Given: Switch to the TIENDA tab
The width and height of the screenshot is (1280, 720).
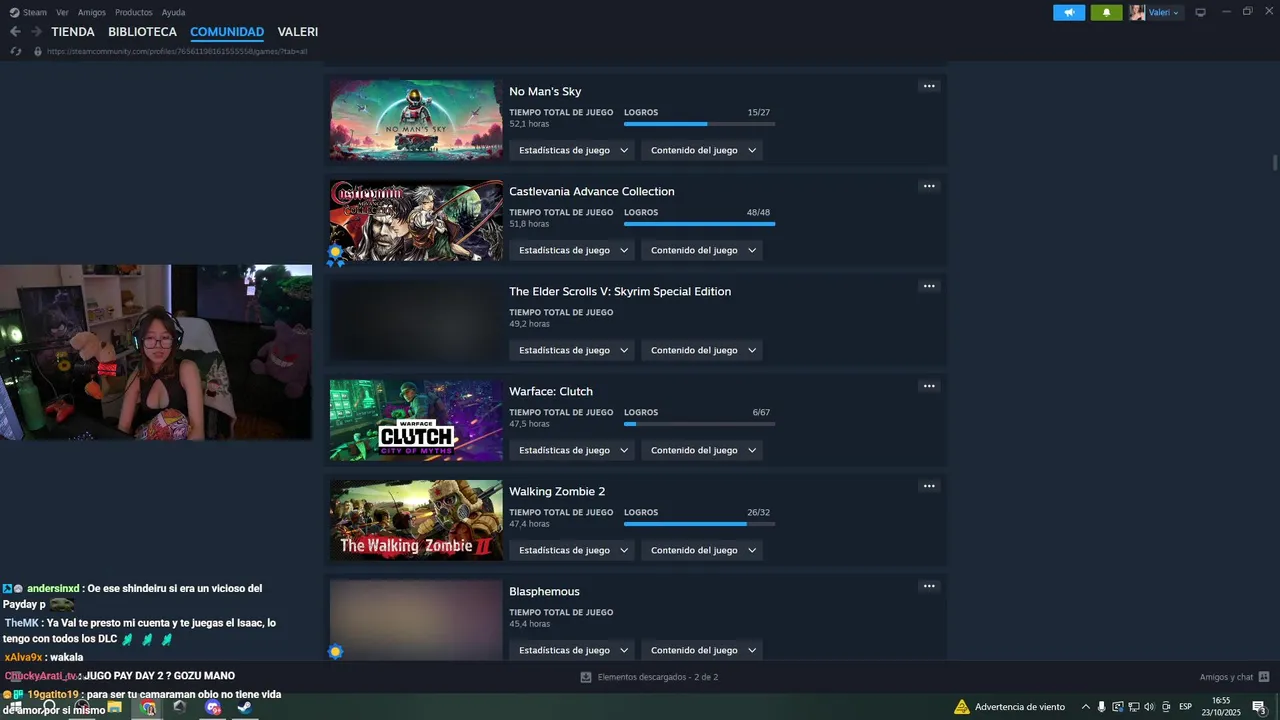Looking at the screenshot, I should click(x=73, y=32).
